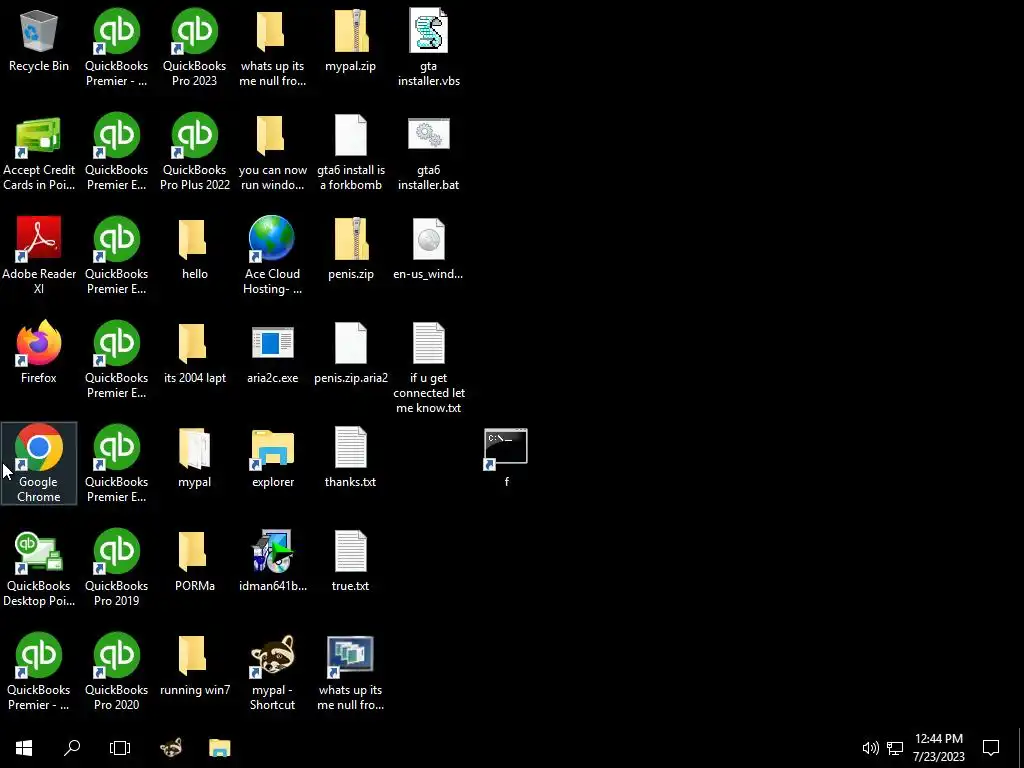Launch QuickBooks Pro 2023 shortcut
The width and height of the screenshot is (1024, 768).
coord(194,47)
